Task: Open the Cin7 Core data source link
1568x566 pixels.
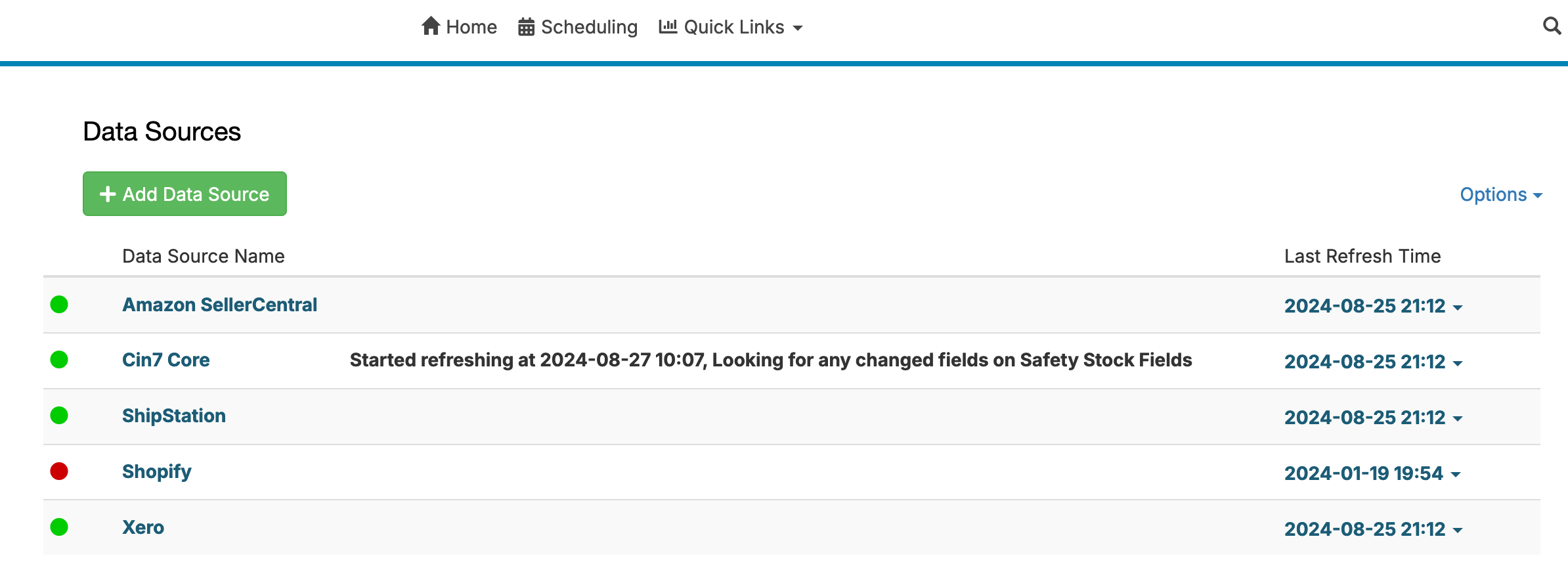Action: click(x=165, y=360)
